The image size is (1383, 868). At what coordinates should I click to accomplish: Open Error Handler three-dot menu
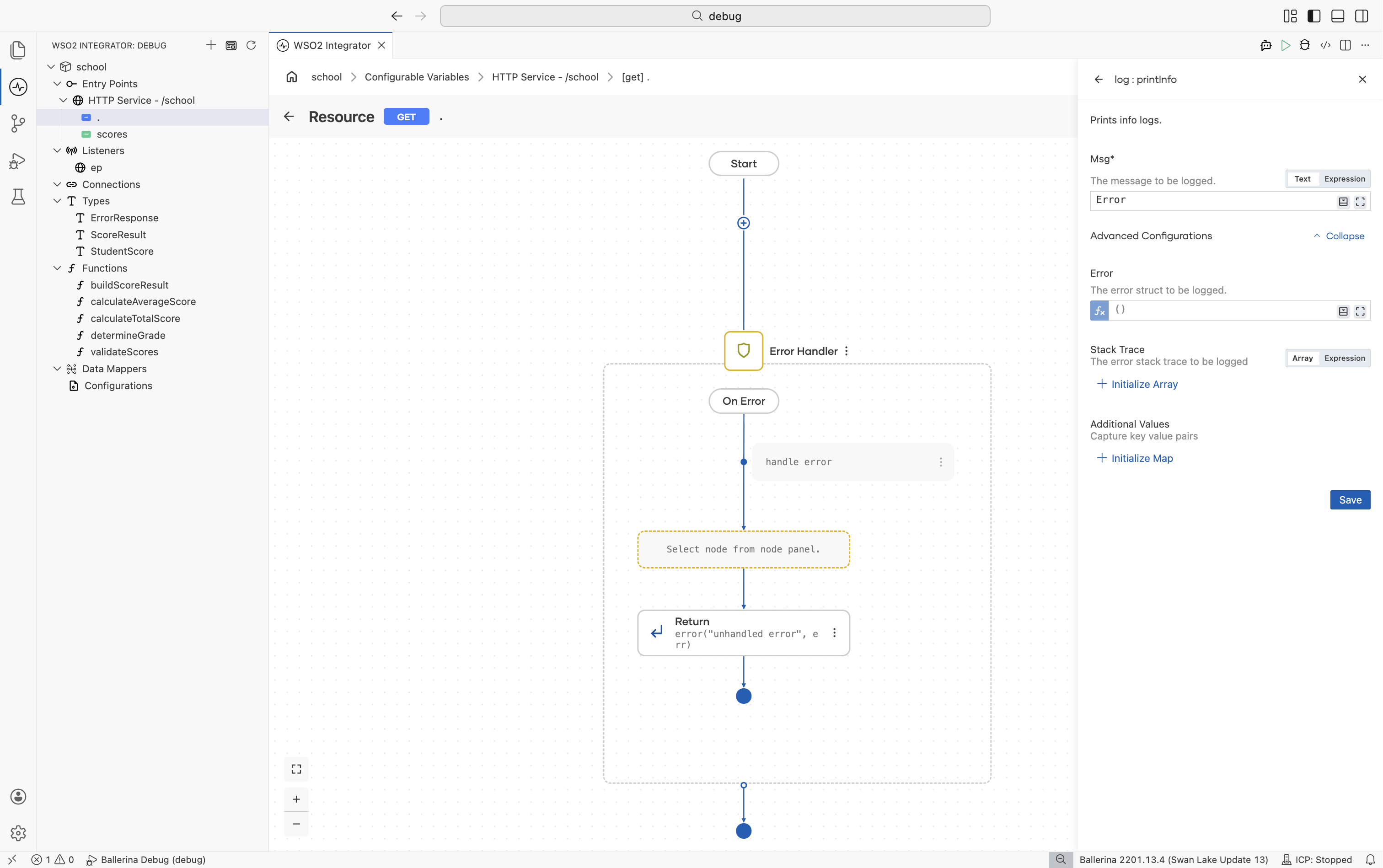[846, 351]
